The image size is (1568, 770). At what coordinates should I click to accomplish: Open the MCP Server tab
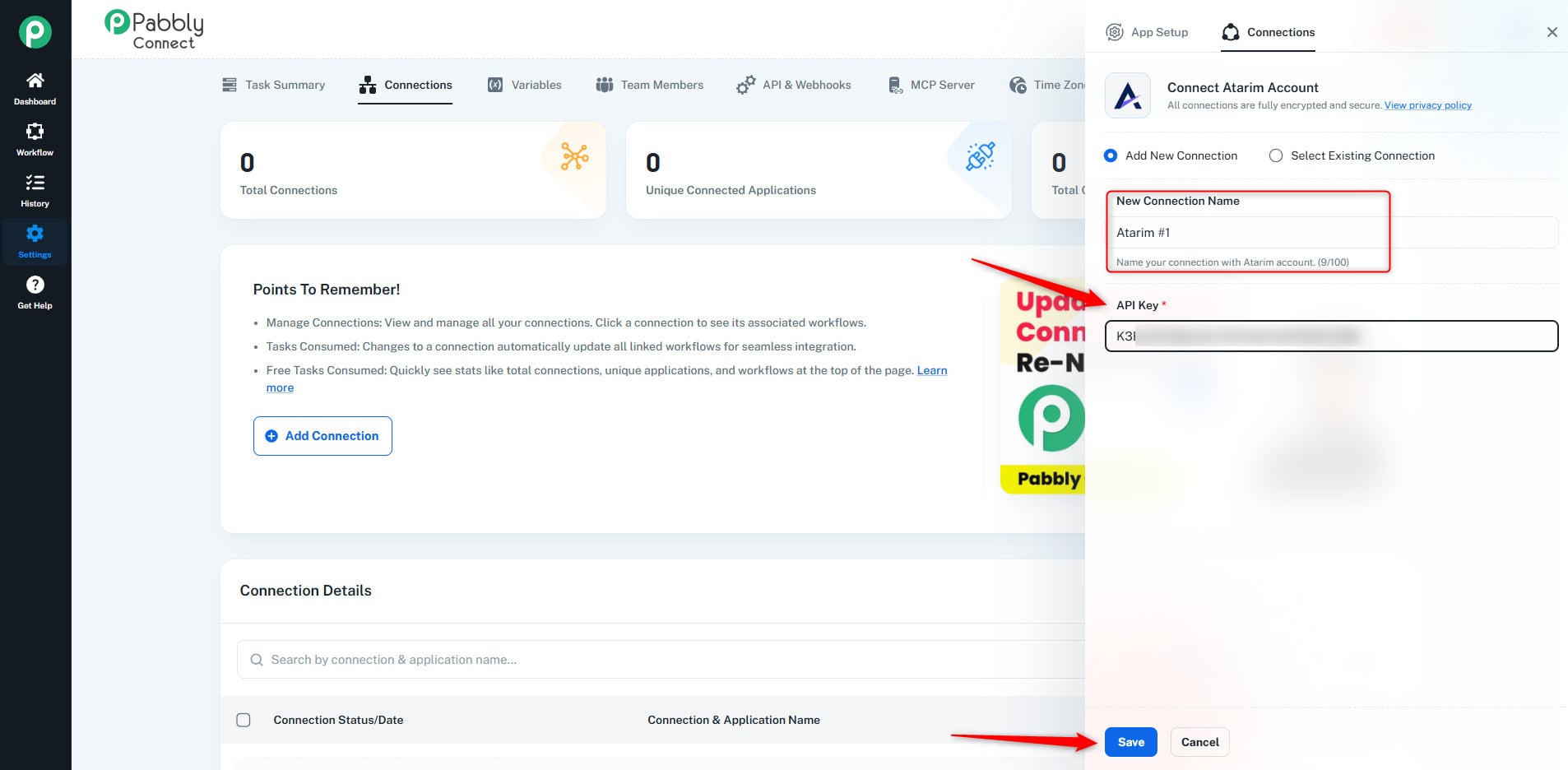(x=931, y=85)
